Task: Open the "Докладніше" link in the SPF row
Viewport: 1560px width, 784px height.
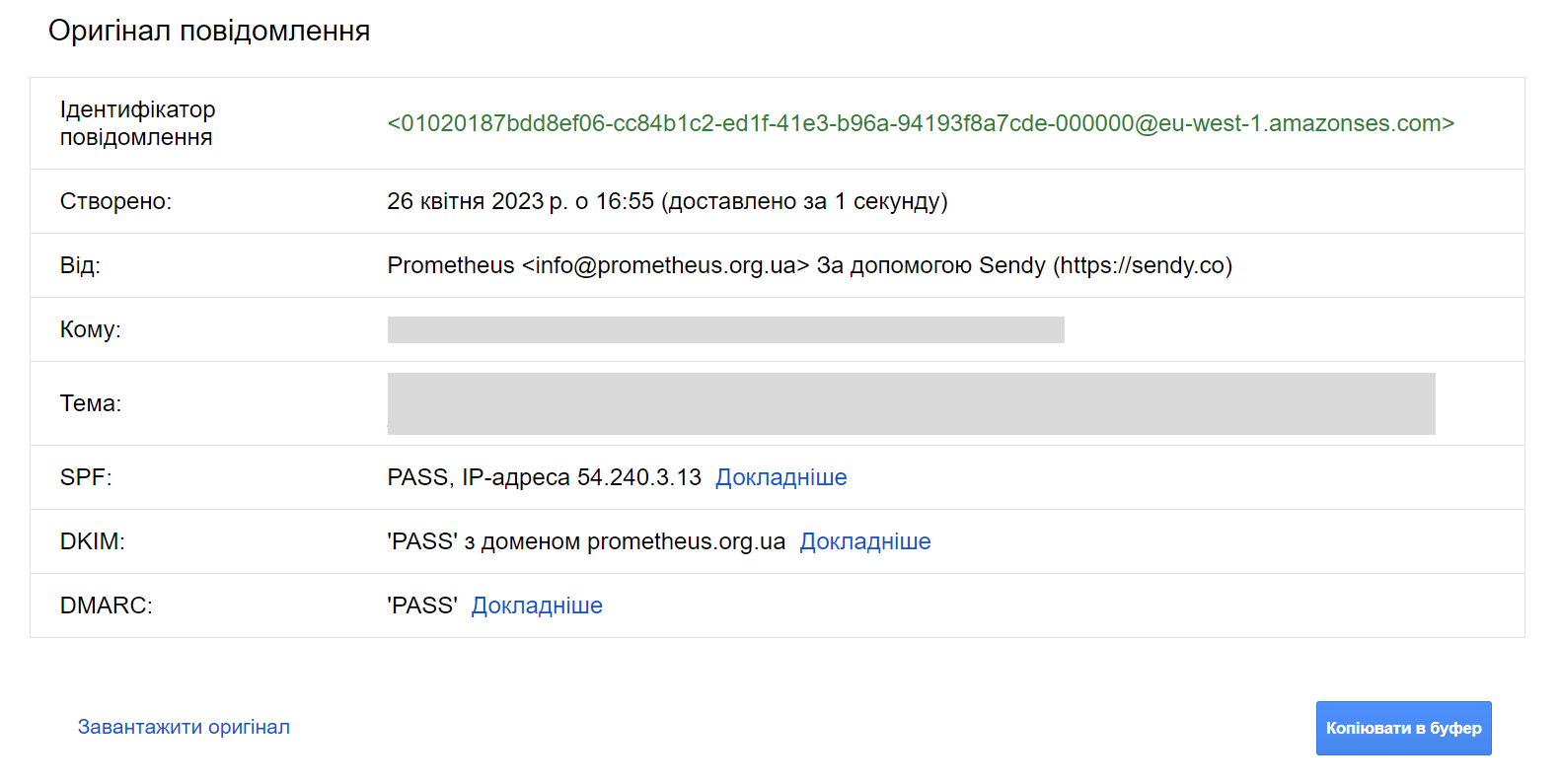Action: (780, 477)
